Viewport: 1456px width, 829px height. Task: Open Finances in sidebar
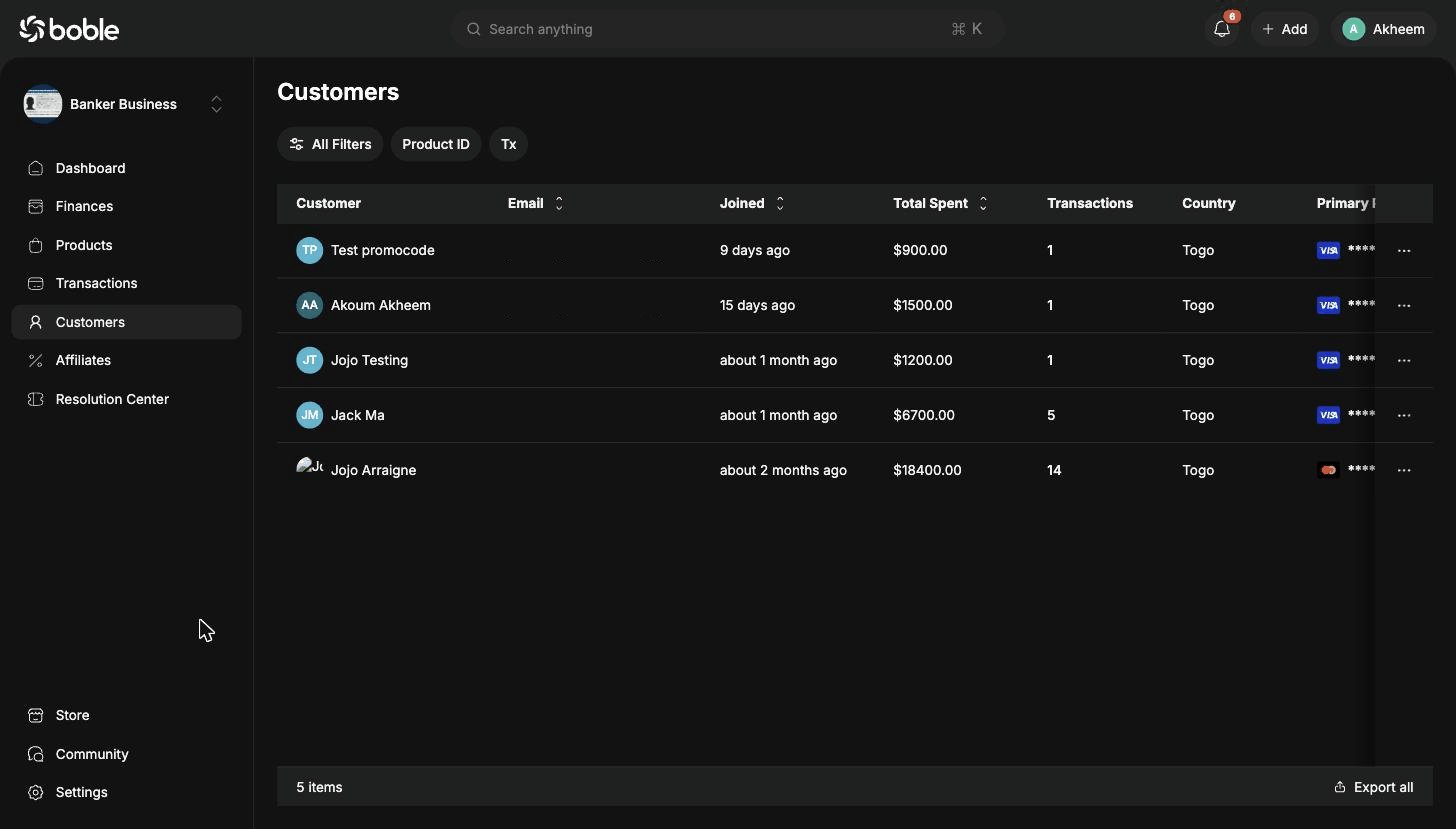[x=126, y=206]
